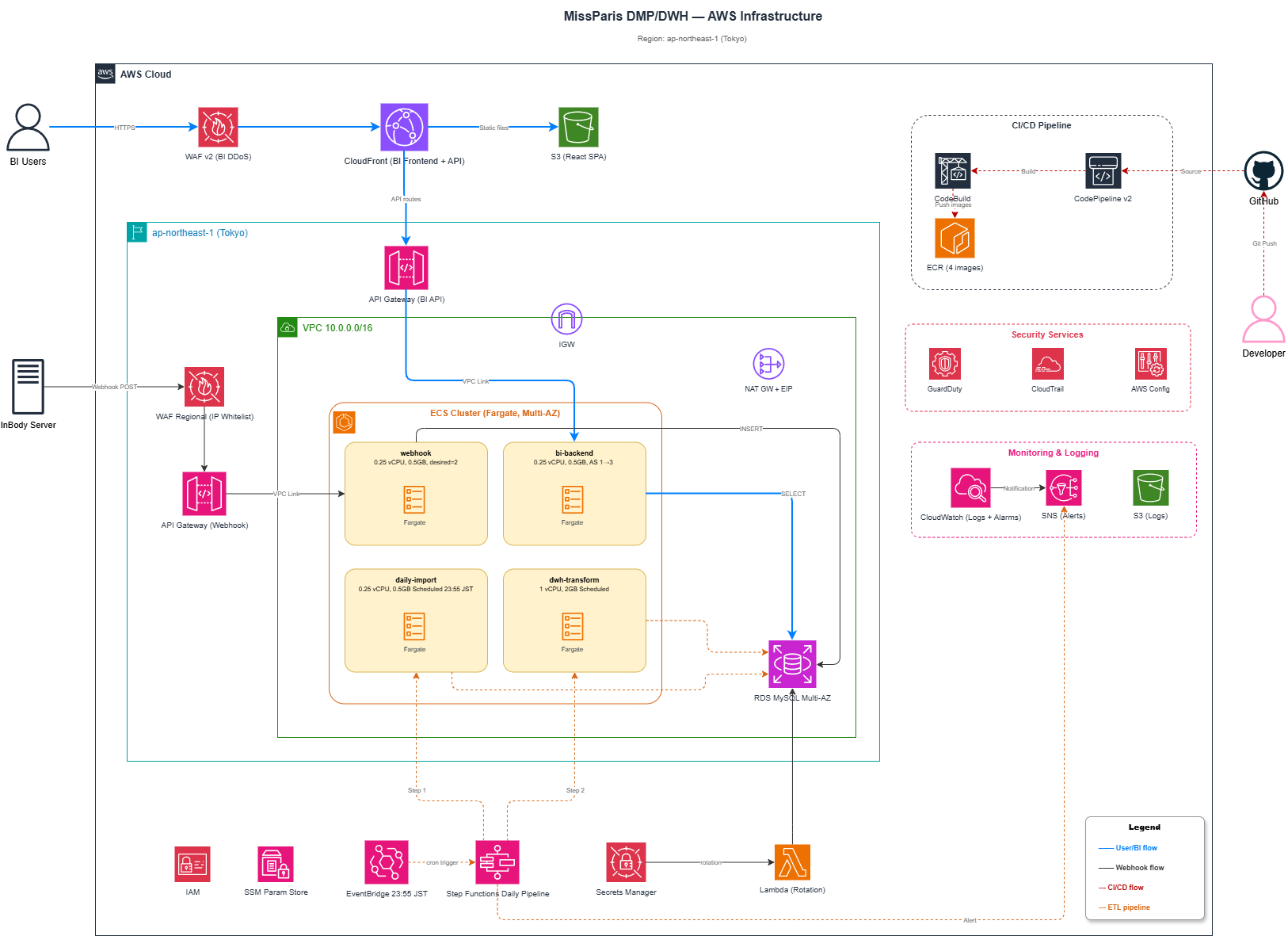This screenshot has height=936, width=1288.
Task: Select the RDS MySQL Multi-AZ icon
Action: click(792, 664)
